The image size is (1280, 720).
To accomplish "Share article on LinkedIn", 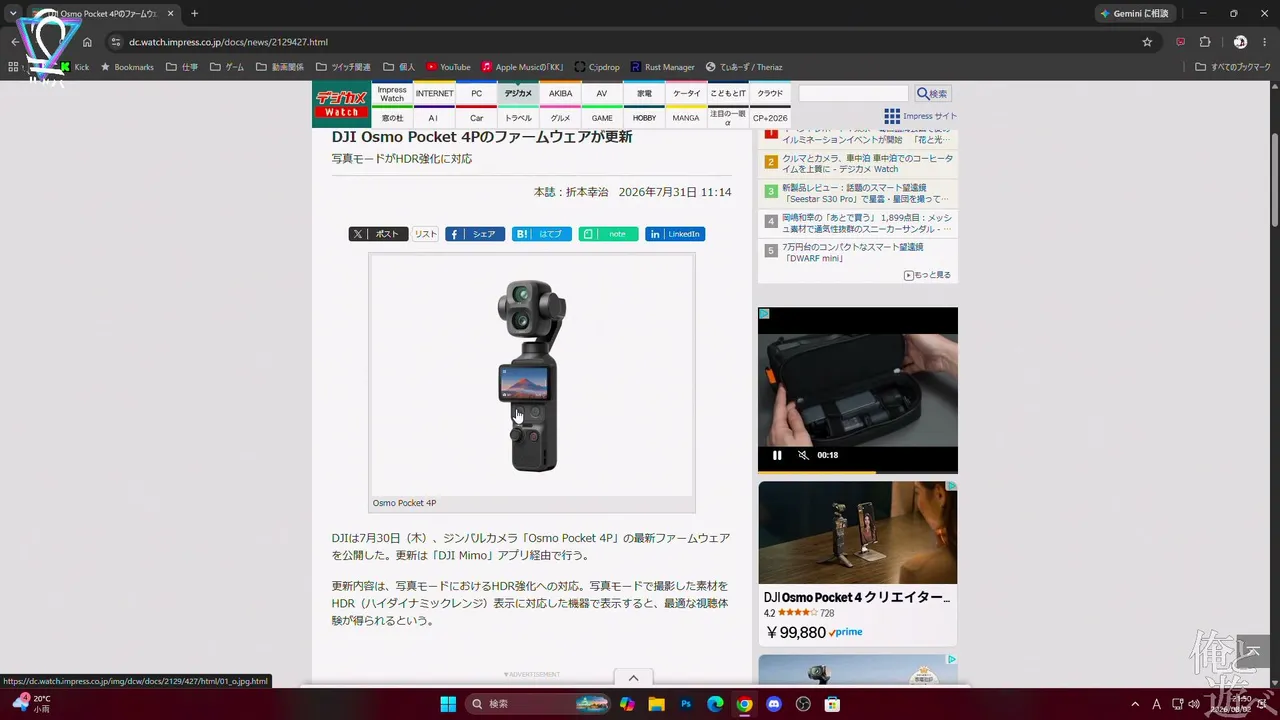I will (675, 234).
